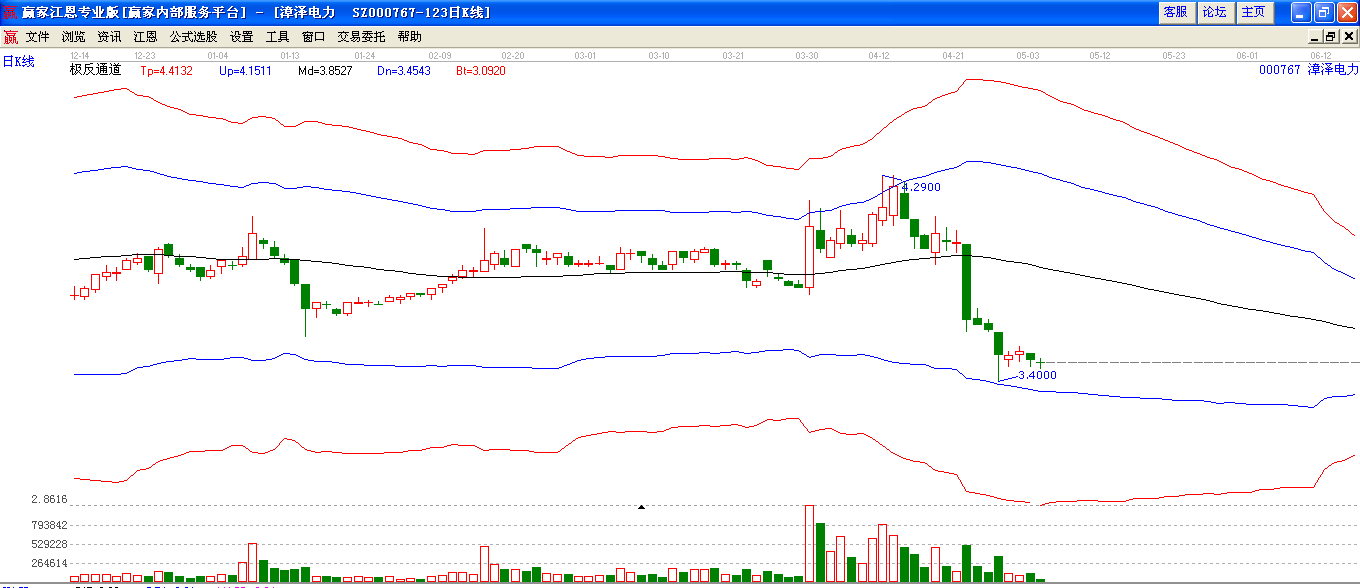Viewport: 1360px width, 588px height.
Task: Click the small black triangle marker above volume
Action: (x=641, y=507)
